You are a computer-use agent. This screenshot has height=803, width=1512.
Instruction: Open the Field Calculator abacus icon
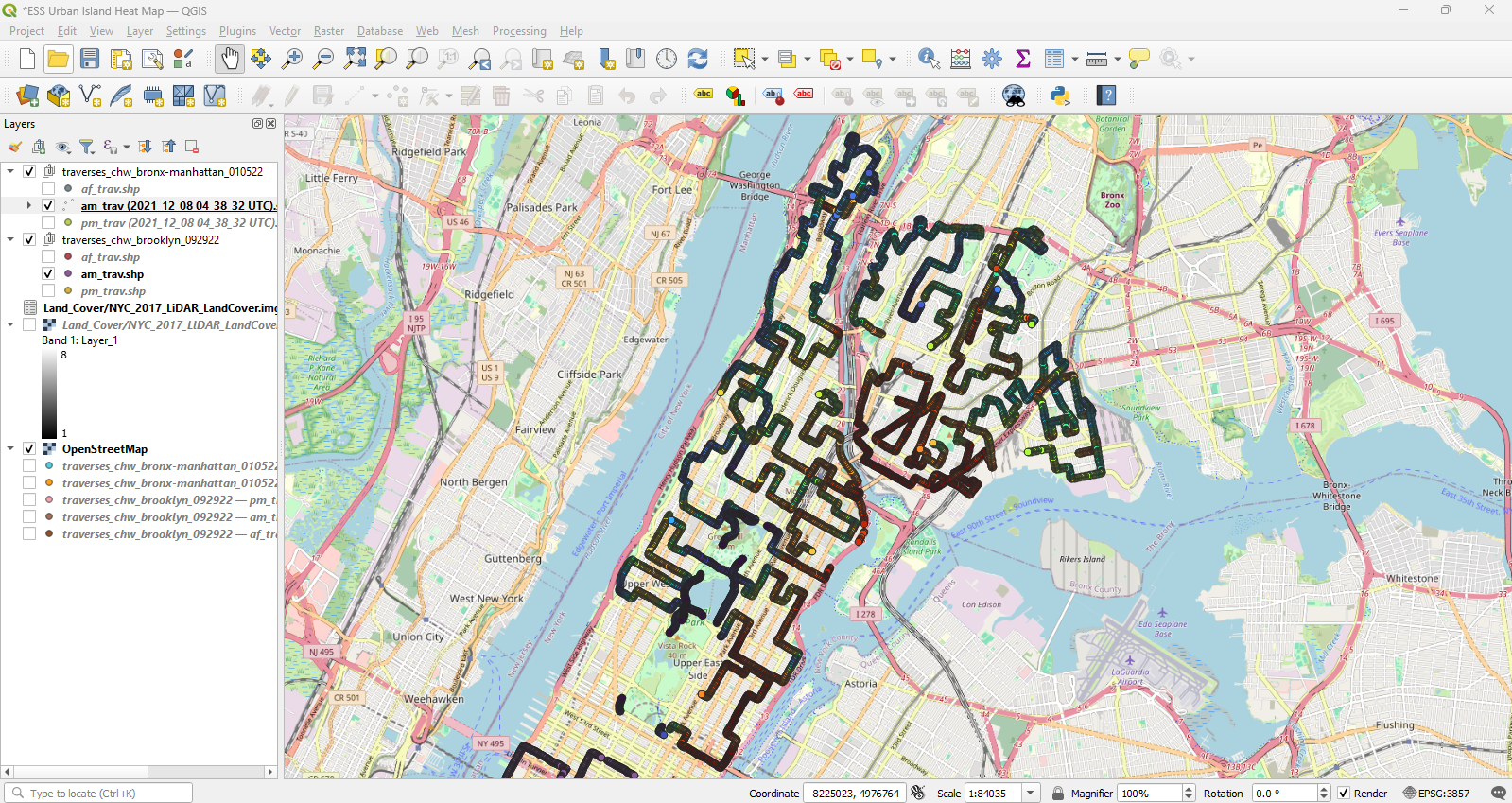point(961,59)
